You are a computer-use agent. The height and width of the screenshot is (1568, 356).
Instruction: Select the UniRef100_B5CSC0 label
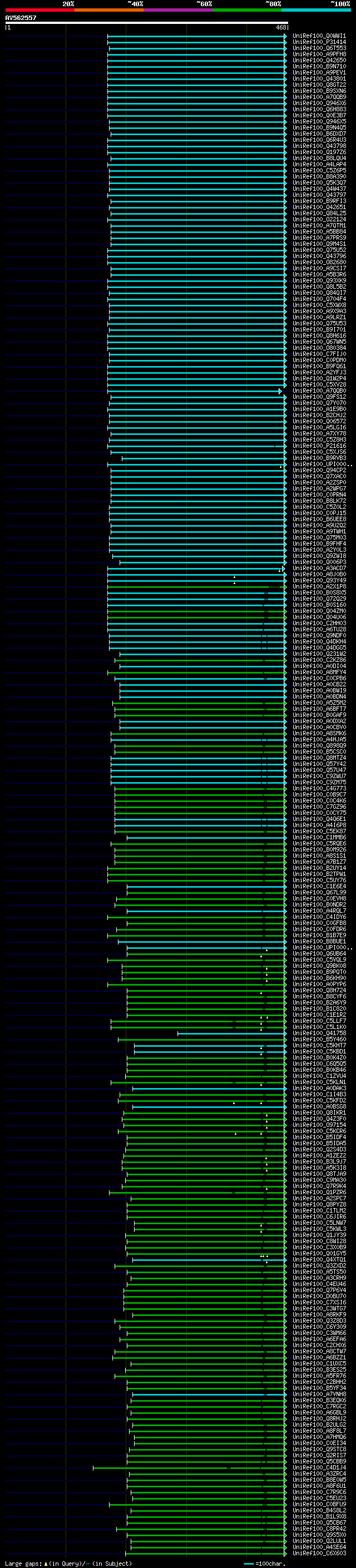pos(319,752)
